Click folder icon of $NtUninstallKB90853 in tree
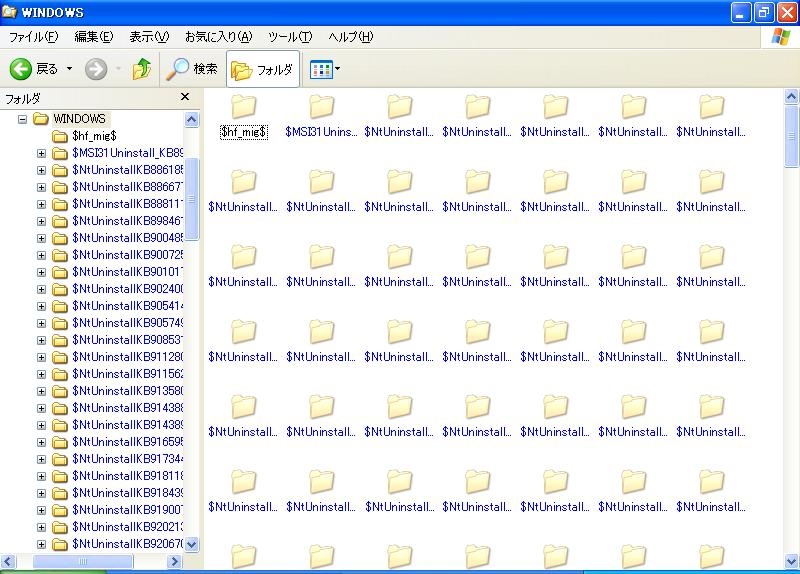 tap(60, 340)
